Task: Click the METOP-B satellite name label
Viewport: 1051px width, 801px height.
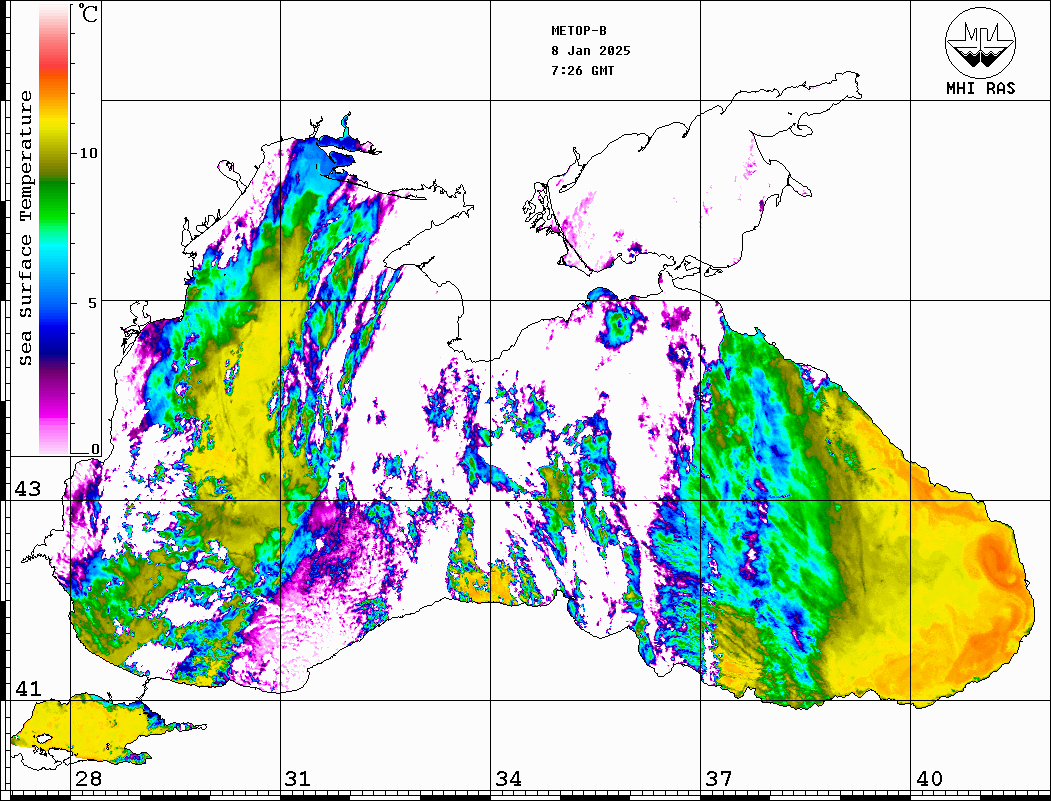Action: point(579,31)
